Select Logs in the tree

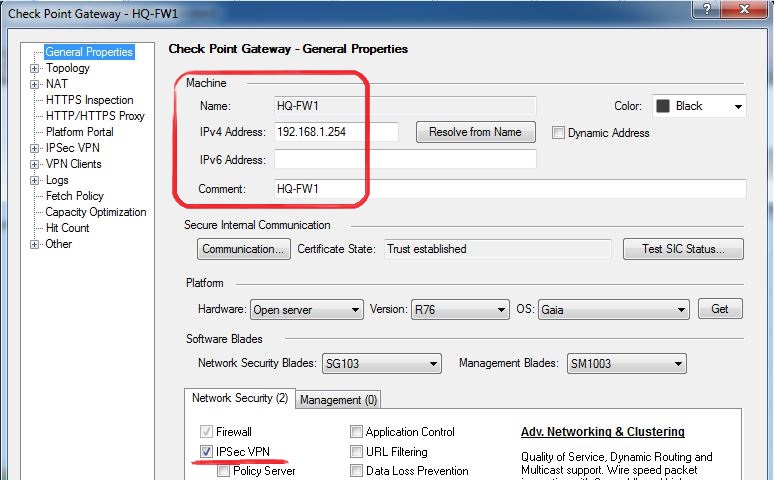click(57, 180)
